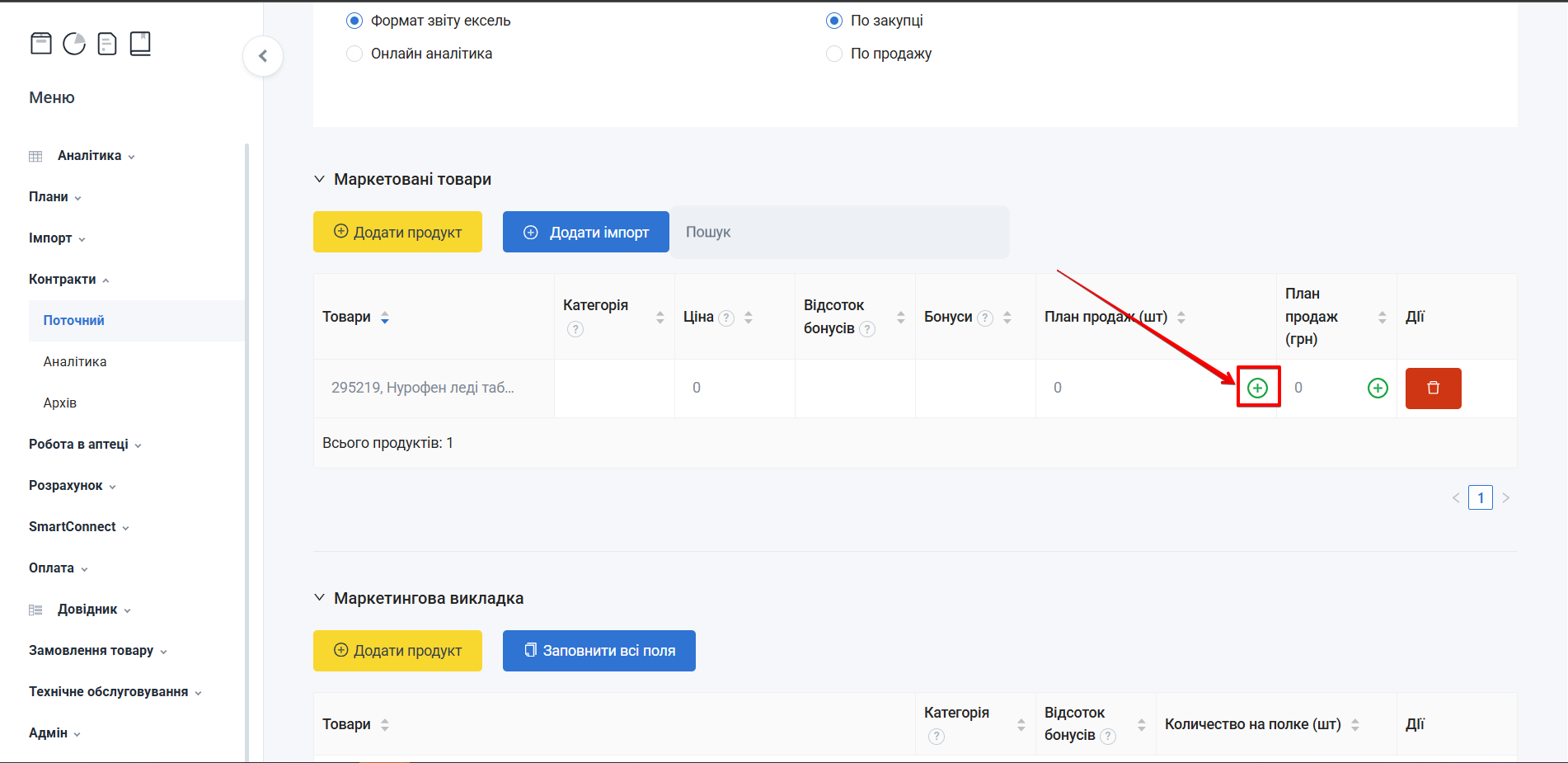Viewport: 1568px width, 763px height.
Task: Collapse the sidebar with the arrow button
Action: click(x=263, y=56)
